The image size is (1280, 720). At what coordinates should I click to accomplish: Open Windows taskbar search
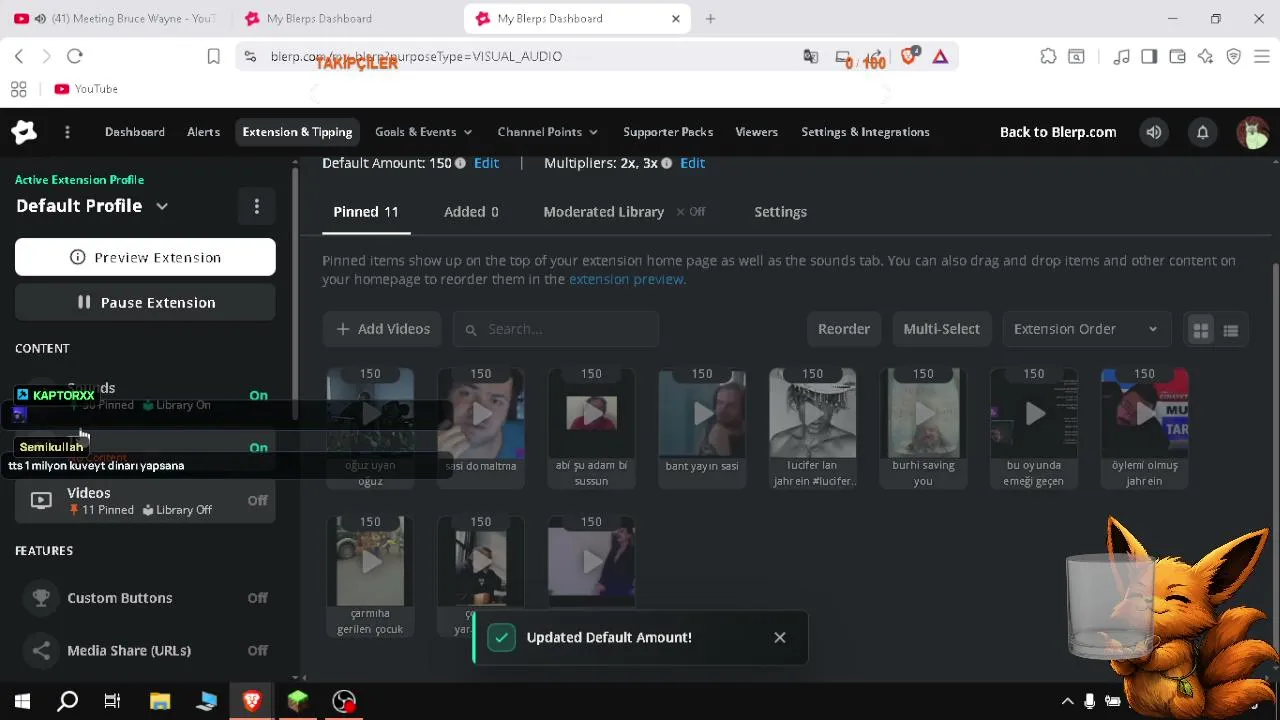click(67, 701)
